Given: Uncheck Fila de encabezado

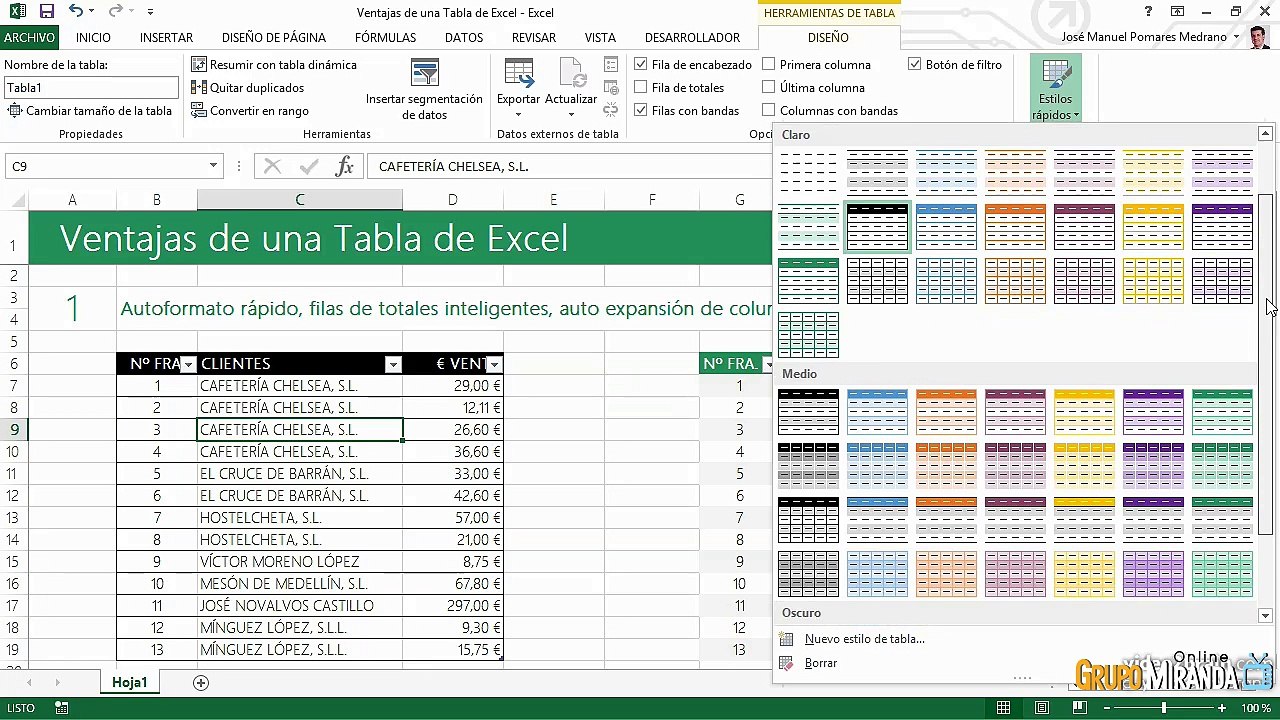Looking at the screenshot, I should pos(641,65).
